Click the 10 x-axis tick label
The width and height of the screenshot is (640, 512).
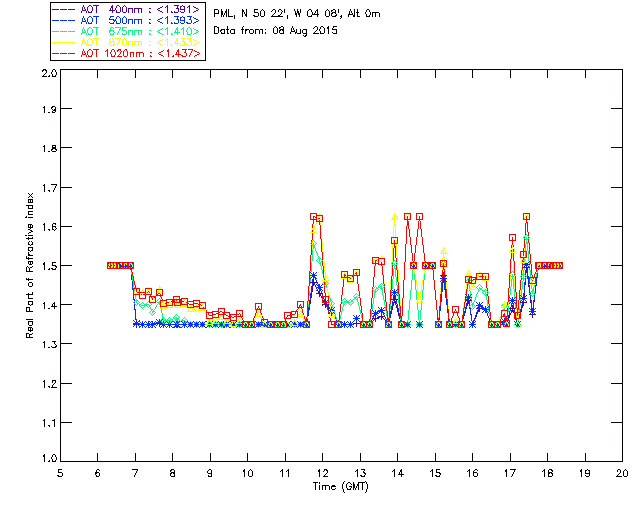point(247,473)
